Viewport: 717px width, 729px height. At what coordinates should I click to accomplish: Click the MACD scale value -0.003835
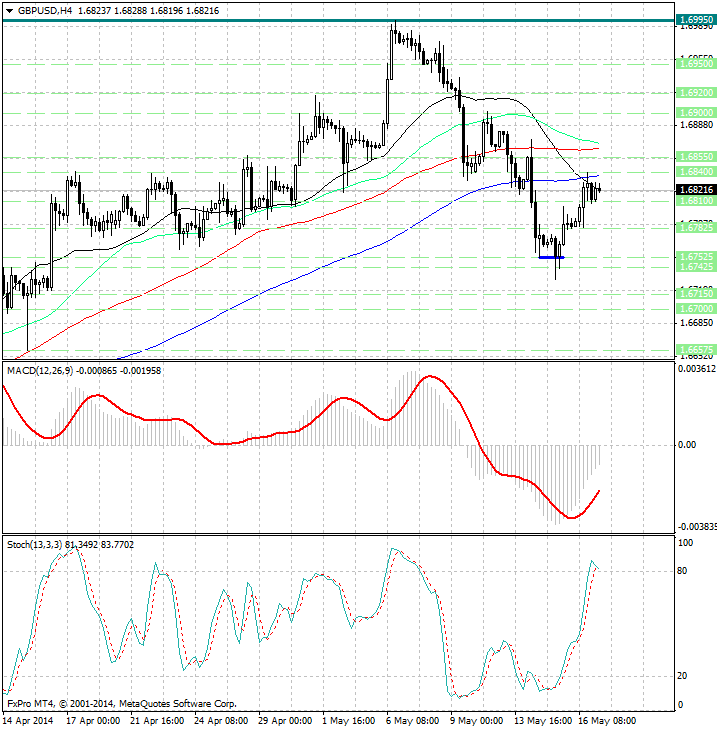pyautogui.click(x=697, y=526)
